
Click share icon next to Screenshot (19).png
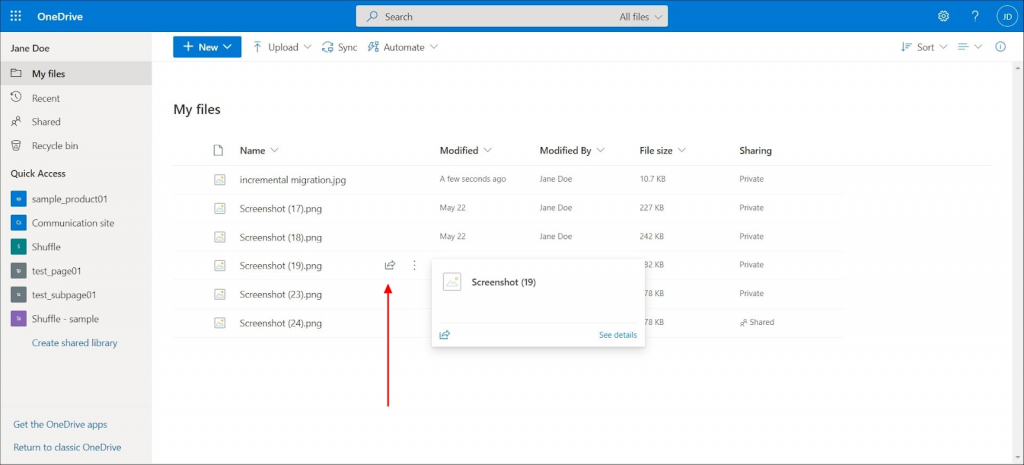pyautogui.click(x=390, y=266)
